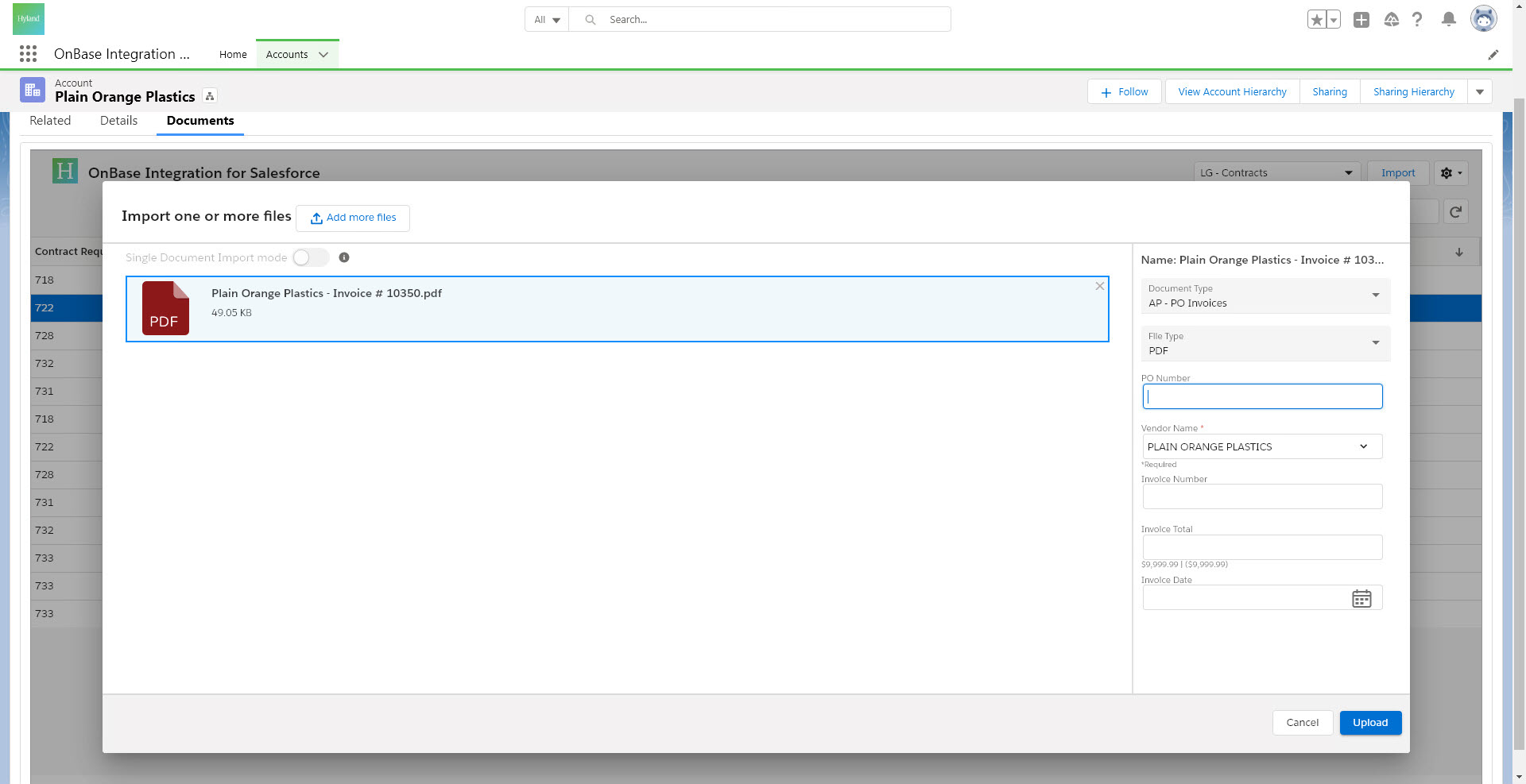Open Global Actions plus icon
The width and height of the screenshot is (1526, 784).
pos(1361,20)
